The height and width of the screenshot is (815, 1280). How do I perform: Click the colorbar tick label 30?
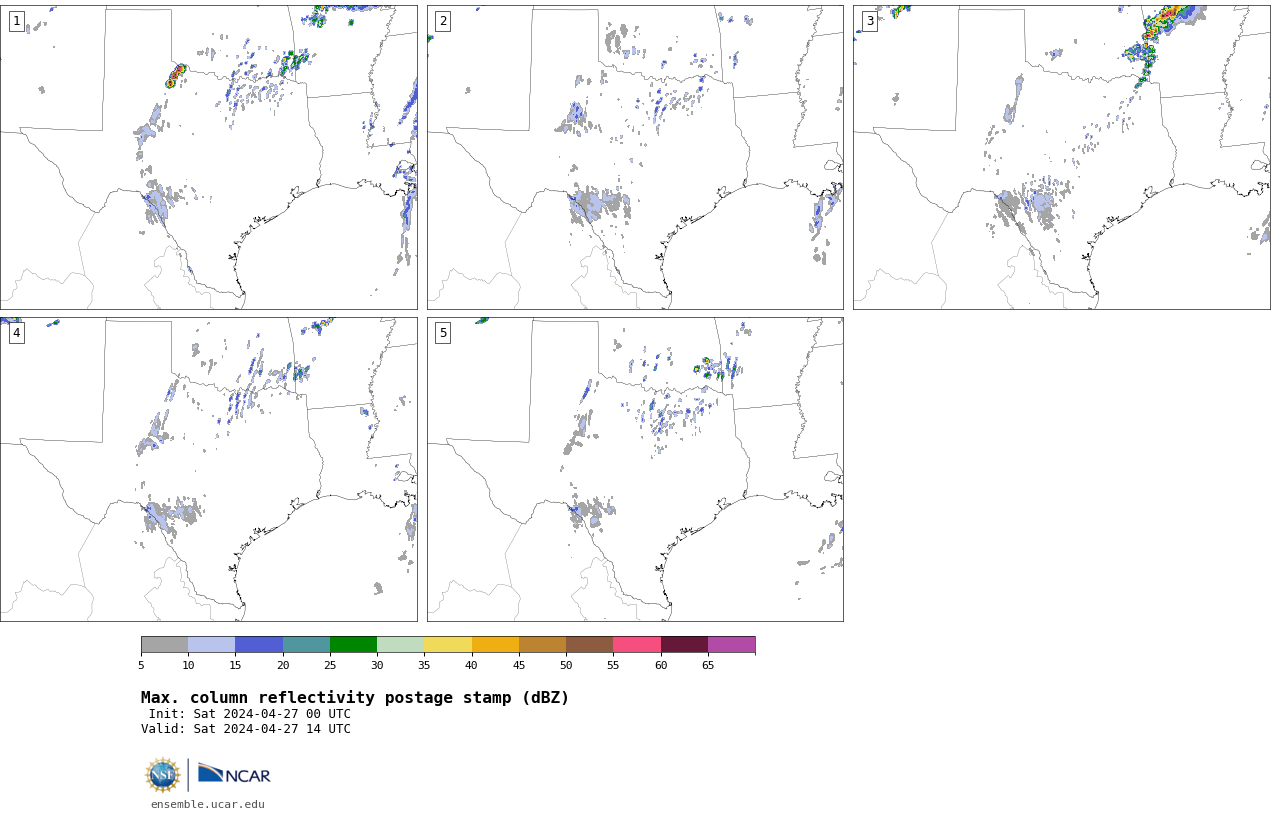point(377,665)
